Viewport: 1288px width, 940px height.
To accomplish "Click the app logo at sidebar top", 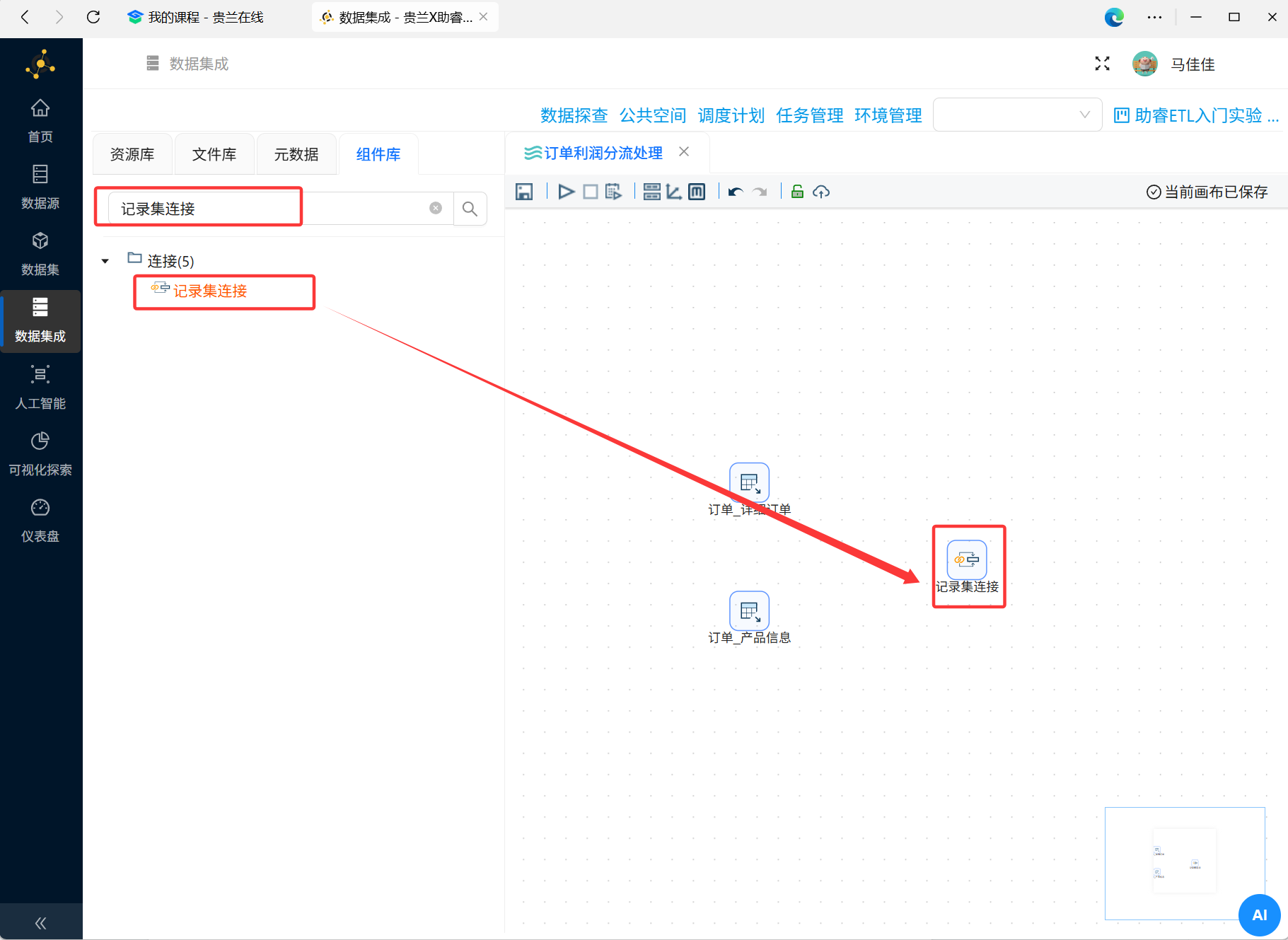I will (40, 64).
